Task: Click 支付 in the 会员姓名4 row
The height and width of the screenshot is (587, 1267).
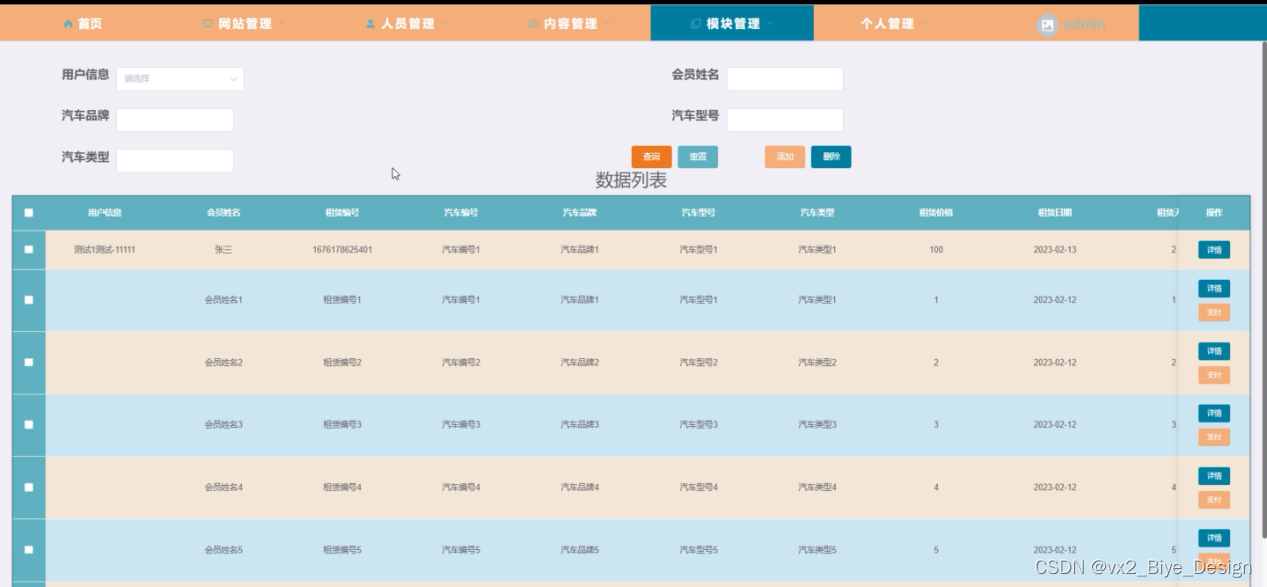Action: pos(1214,500)
